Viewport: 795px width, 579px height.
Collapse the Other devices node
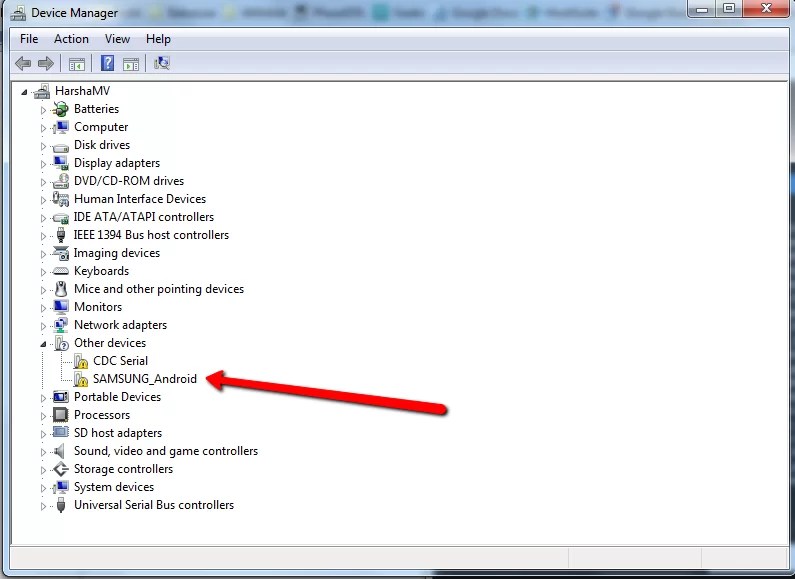[43, 344]
